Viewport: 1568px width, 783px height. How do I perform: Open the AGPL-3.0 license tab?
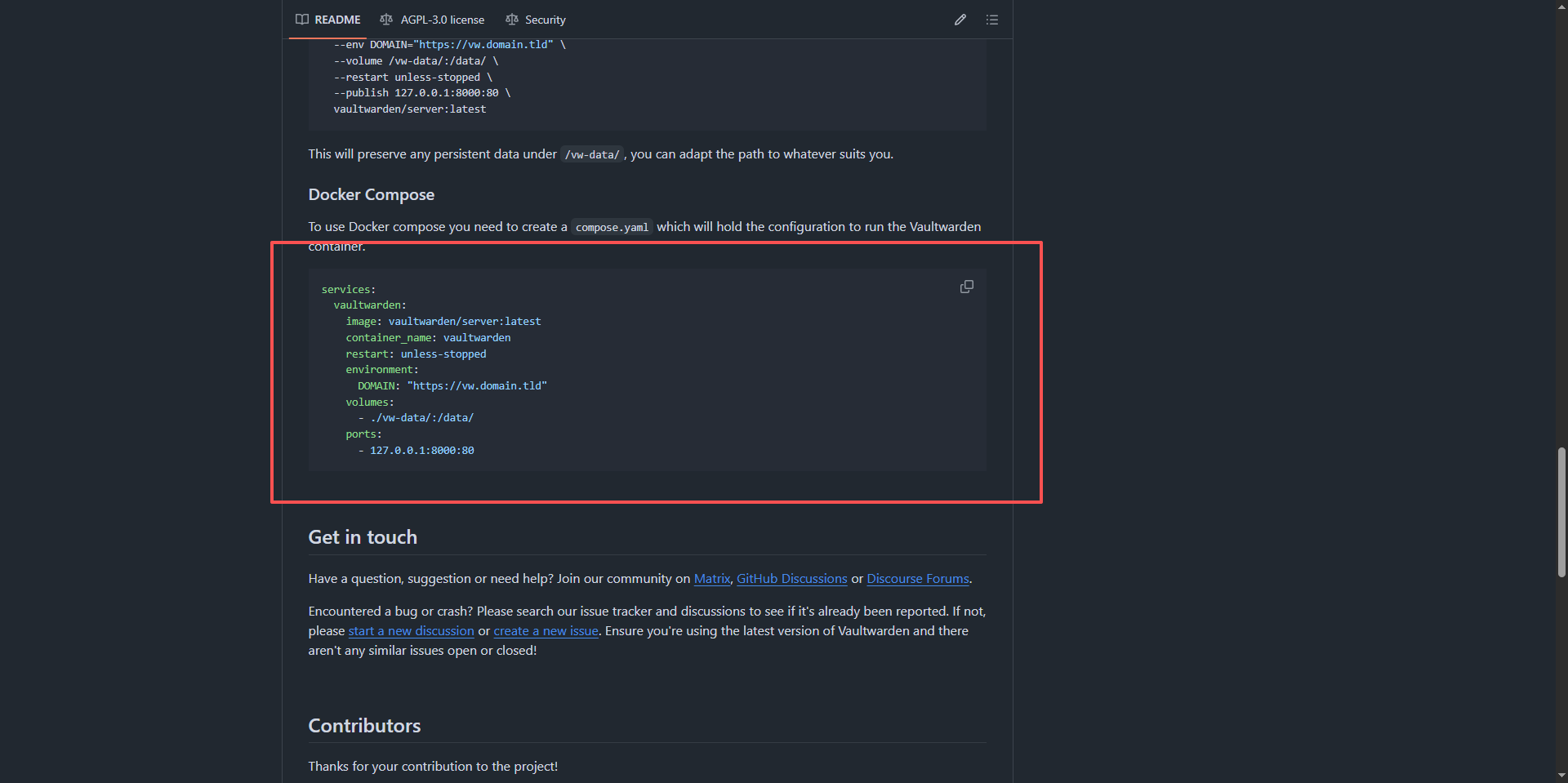click(x=432, y=20)
